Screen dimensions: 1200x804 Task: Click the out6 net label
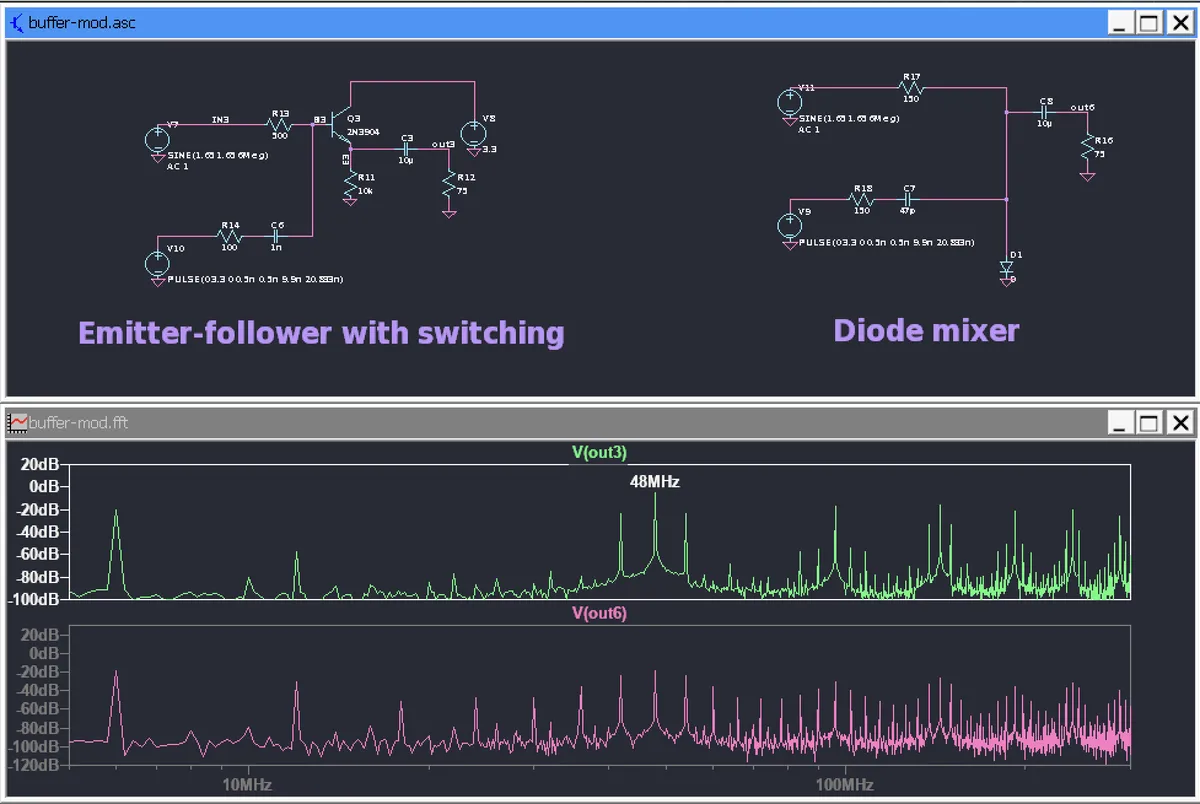click(1082, 107)
